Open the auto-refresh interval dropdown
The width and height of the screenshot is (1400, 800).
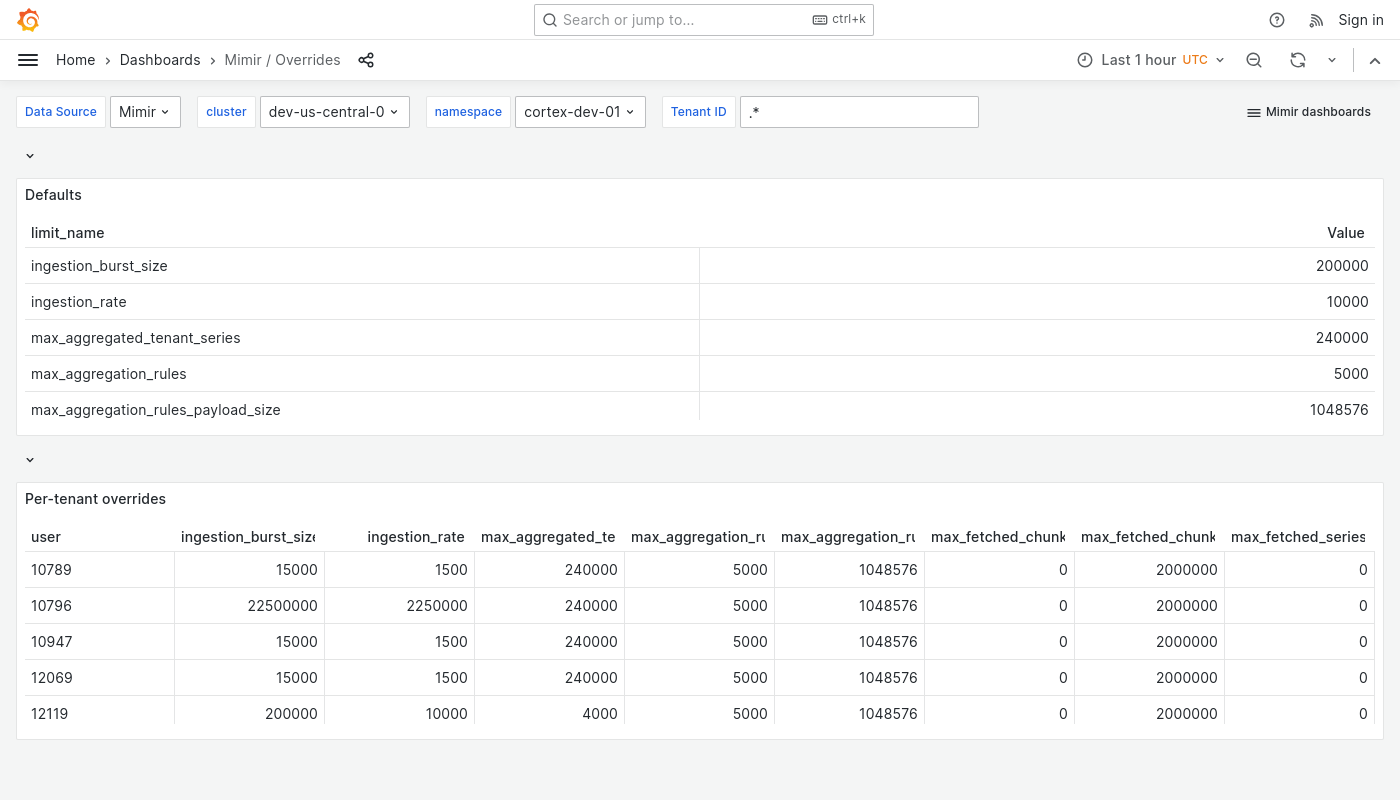point(1332,60)
